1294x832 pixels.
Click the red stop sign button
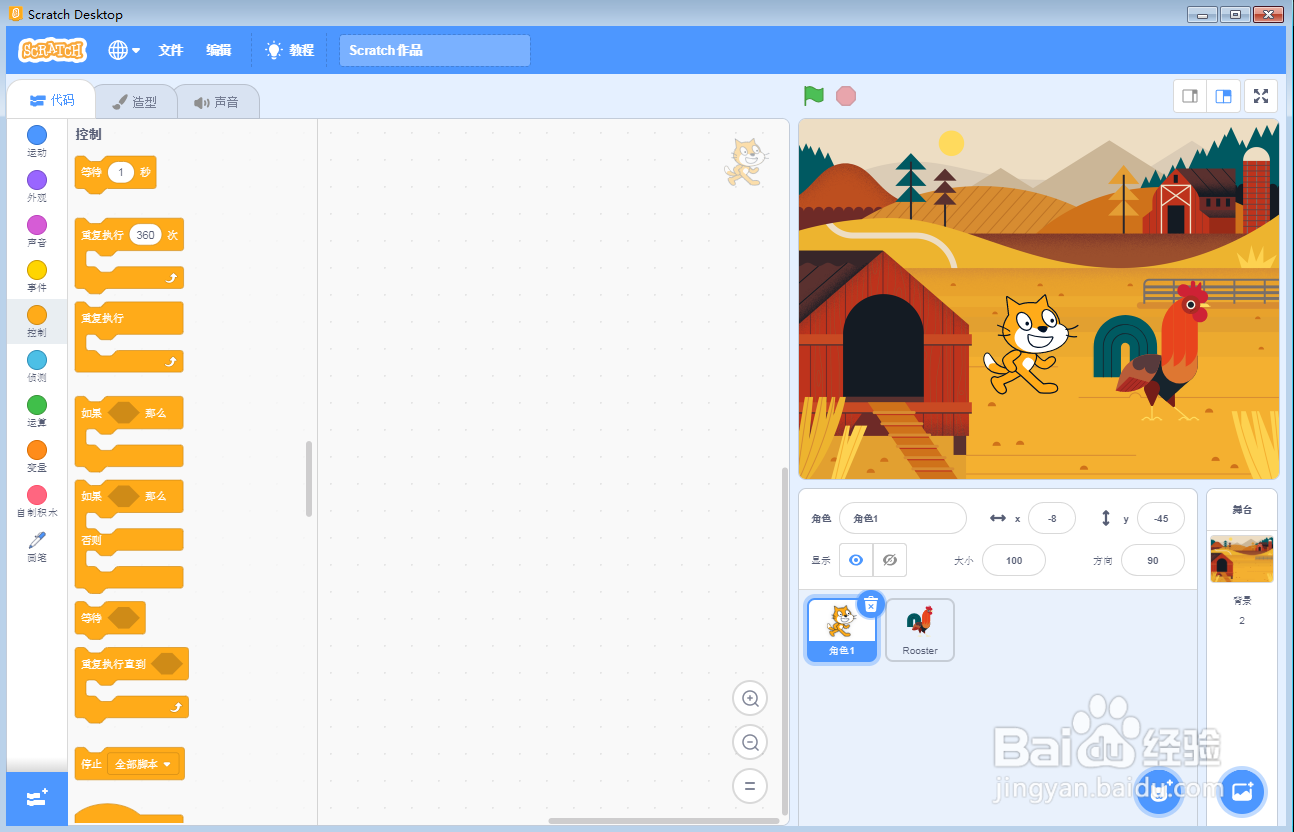846,96
